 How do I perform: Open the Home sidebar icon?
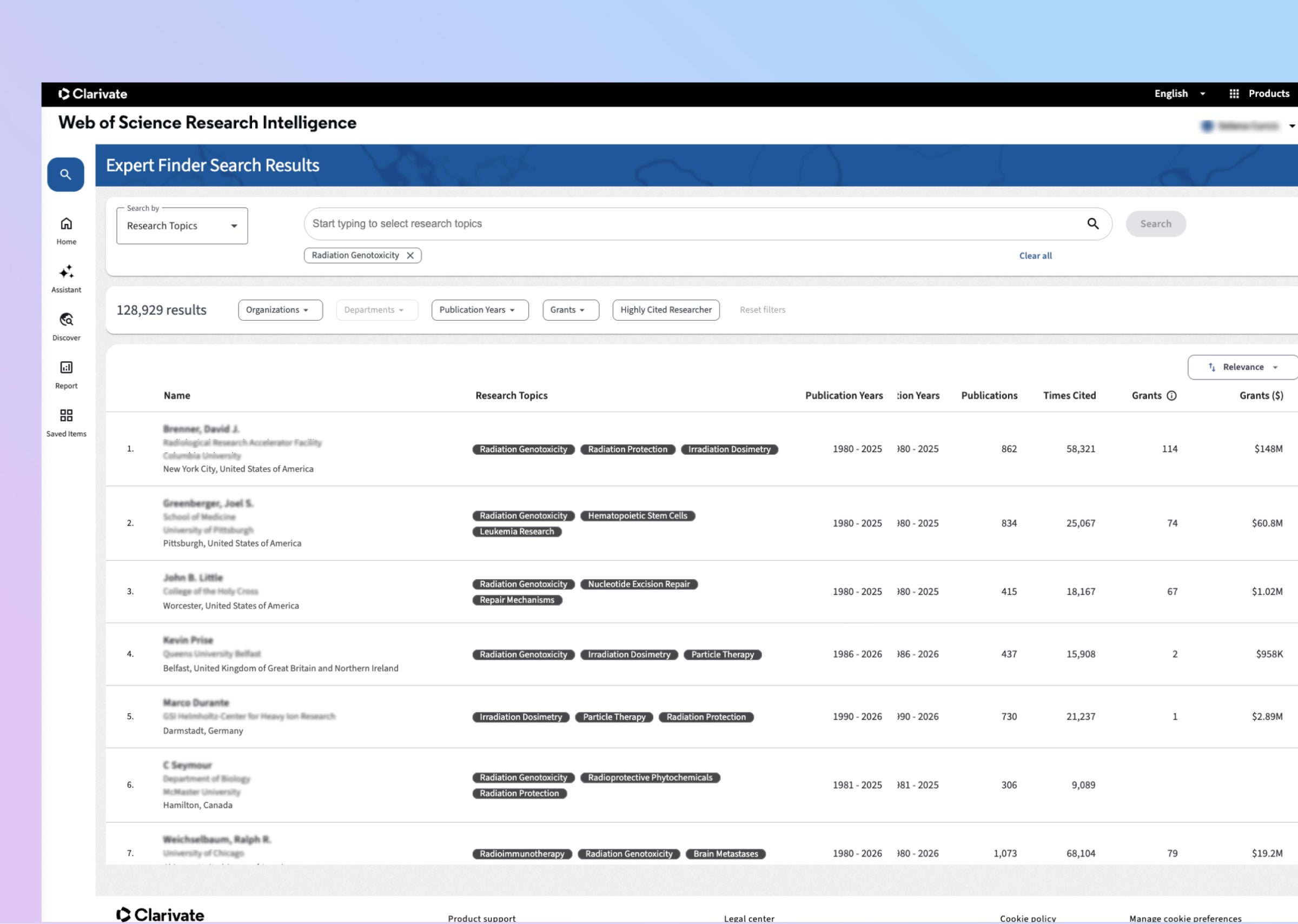click(66, 224)
